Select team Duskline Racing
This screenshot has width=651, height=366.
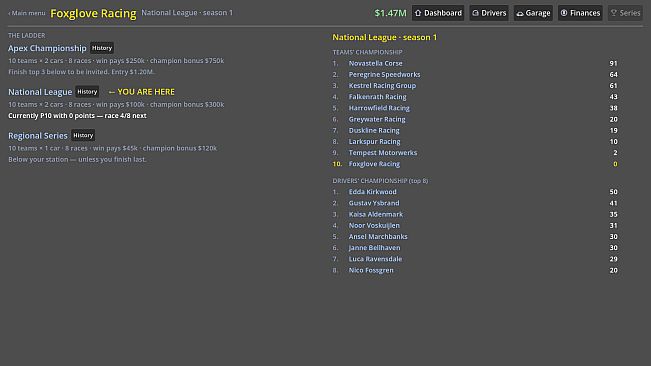tap(374, 130)
